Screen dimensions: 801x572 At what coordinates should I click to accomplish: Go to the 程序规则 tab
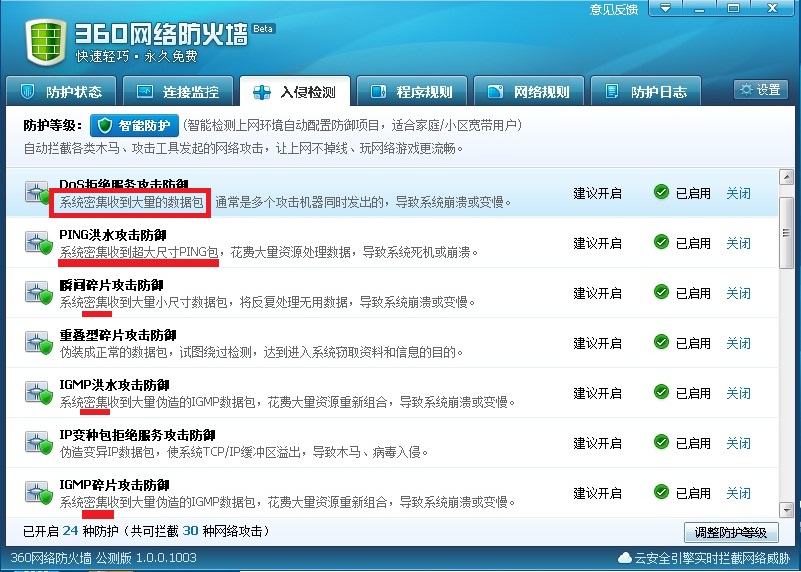click(412, 91)
